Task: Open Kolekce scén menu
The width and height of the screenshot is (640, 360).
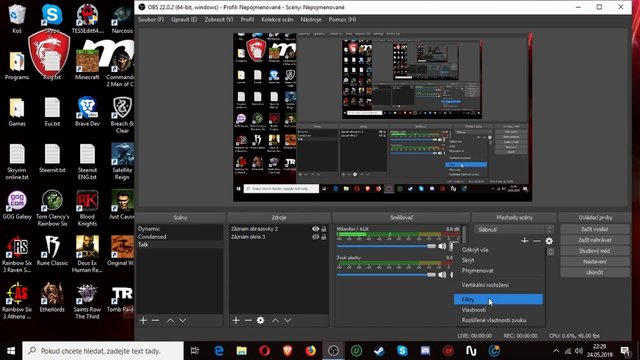Action: tap(277, 20)
